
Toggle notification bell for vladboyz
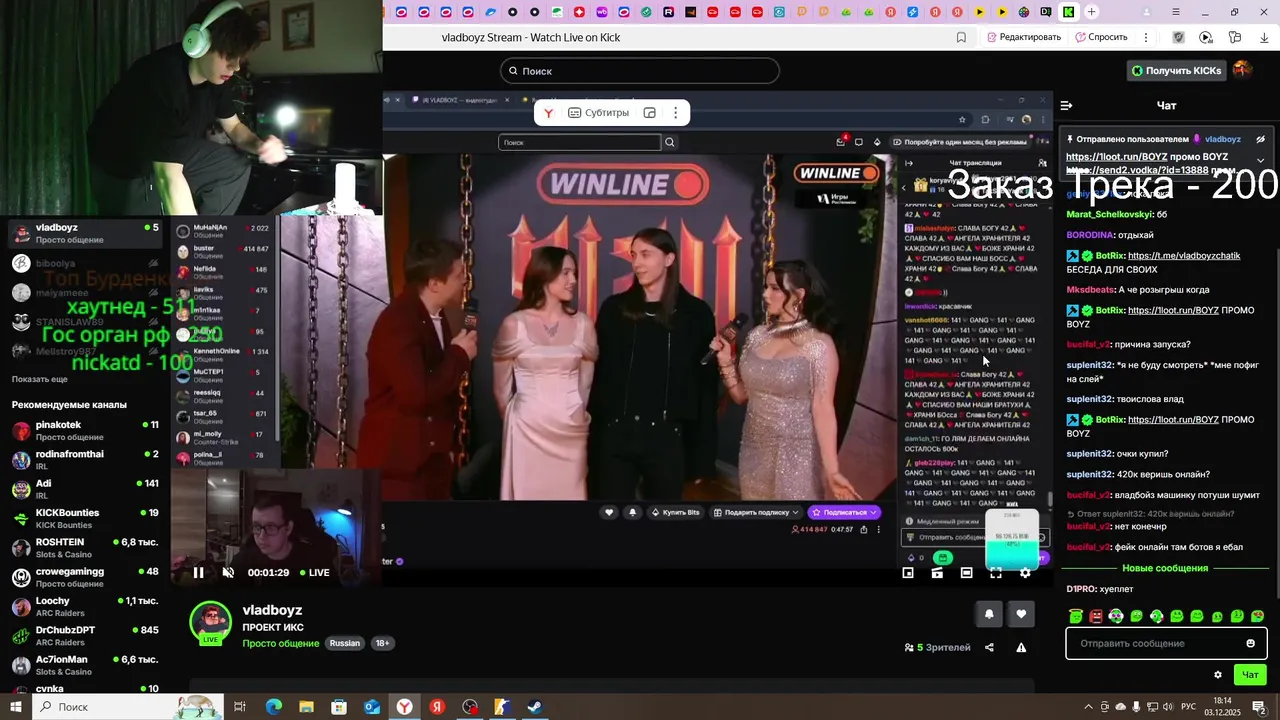(x=989, y=614)
